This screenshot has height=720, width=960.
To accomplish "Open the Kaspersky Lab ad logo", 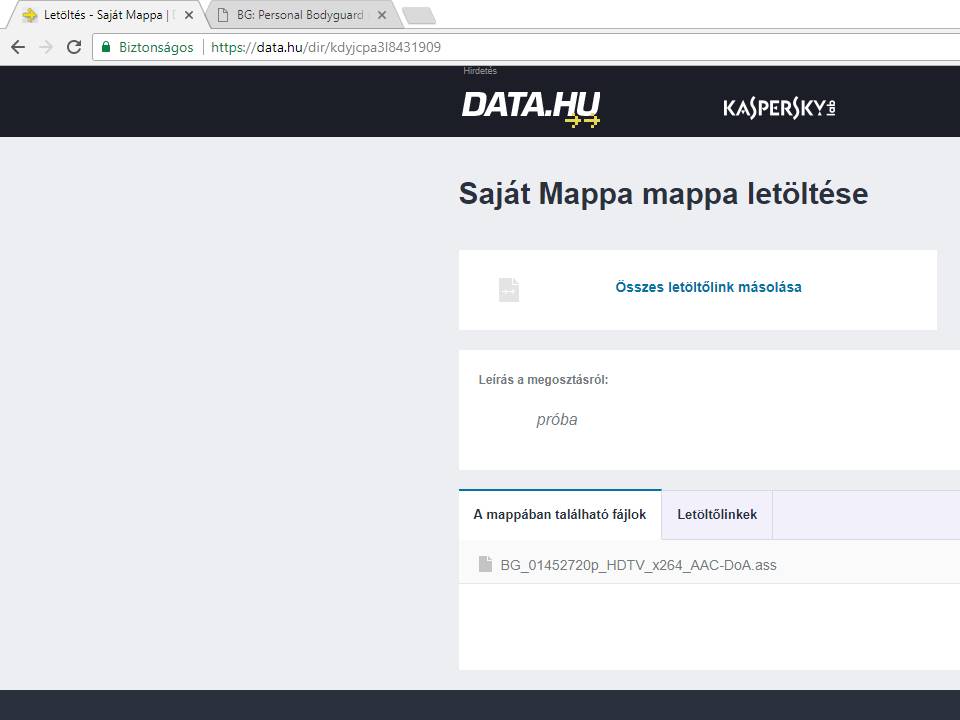I will coord(779,107).
